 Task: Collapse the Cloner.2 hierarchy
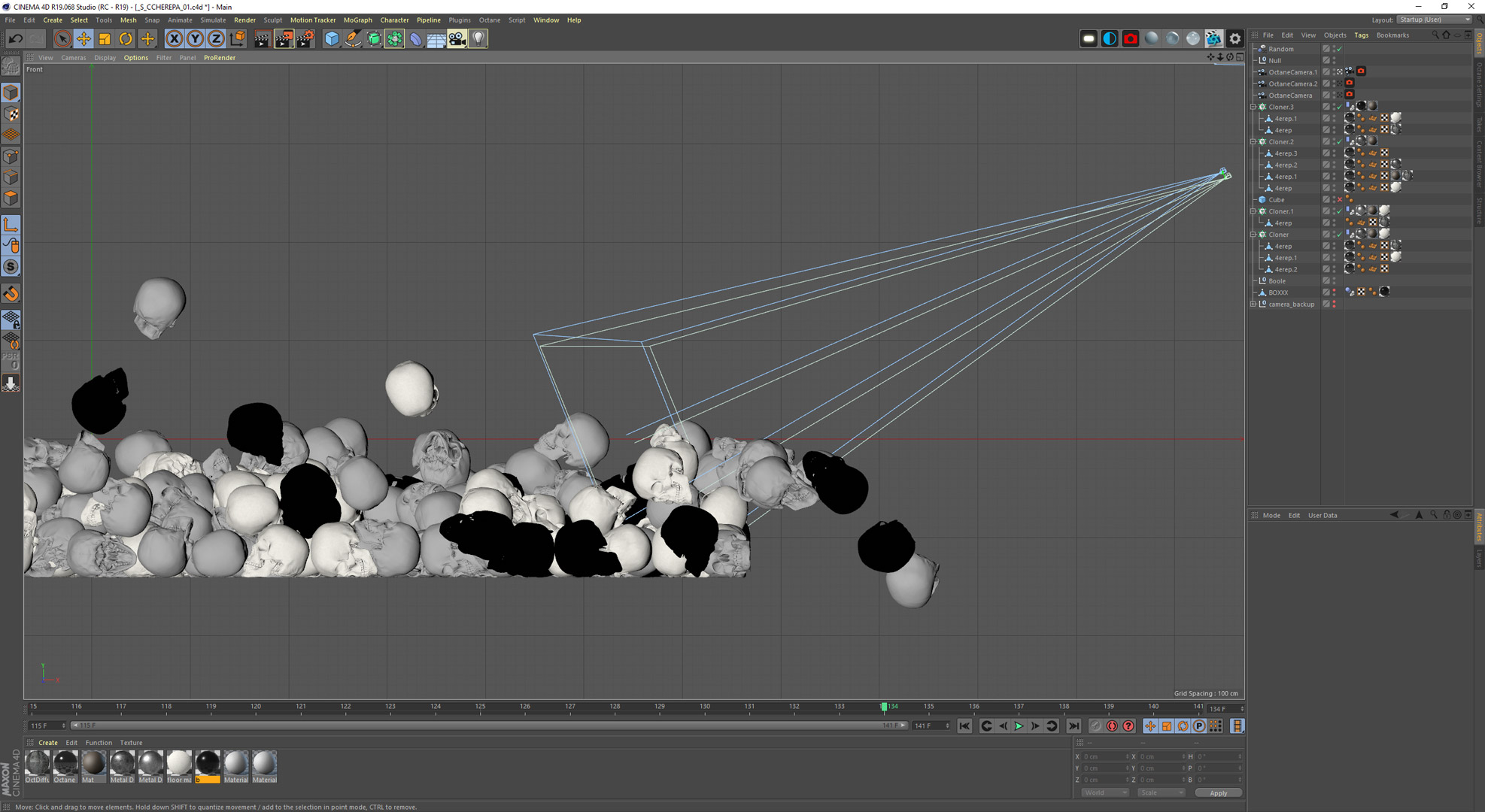tap(1253, 141)
